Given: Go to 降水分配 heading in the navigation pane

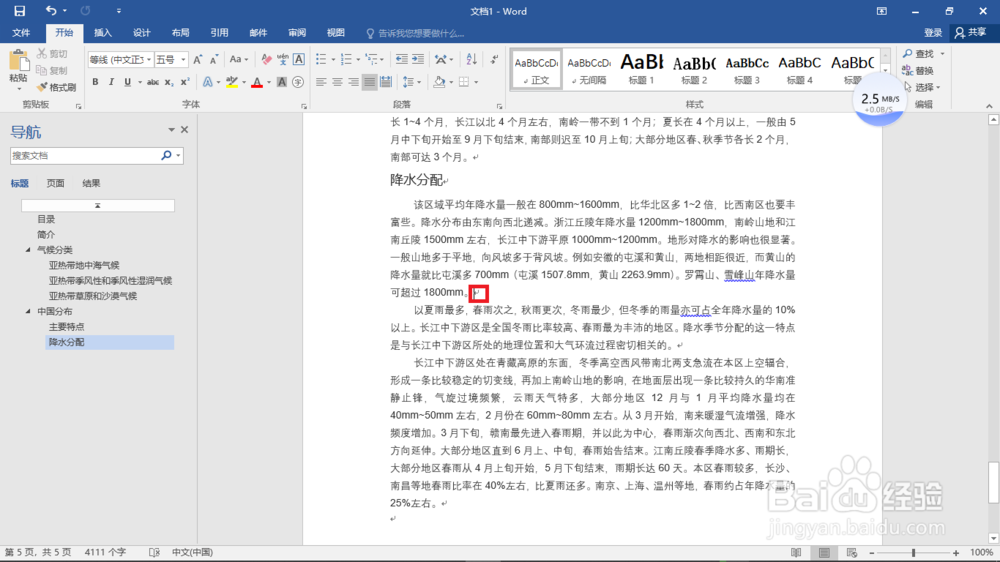Looking at the screenshot, I should pos(110,342).
